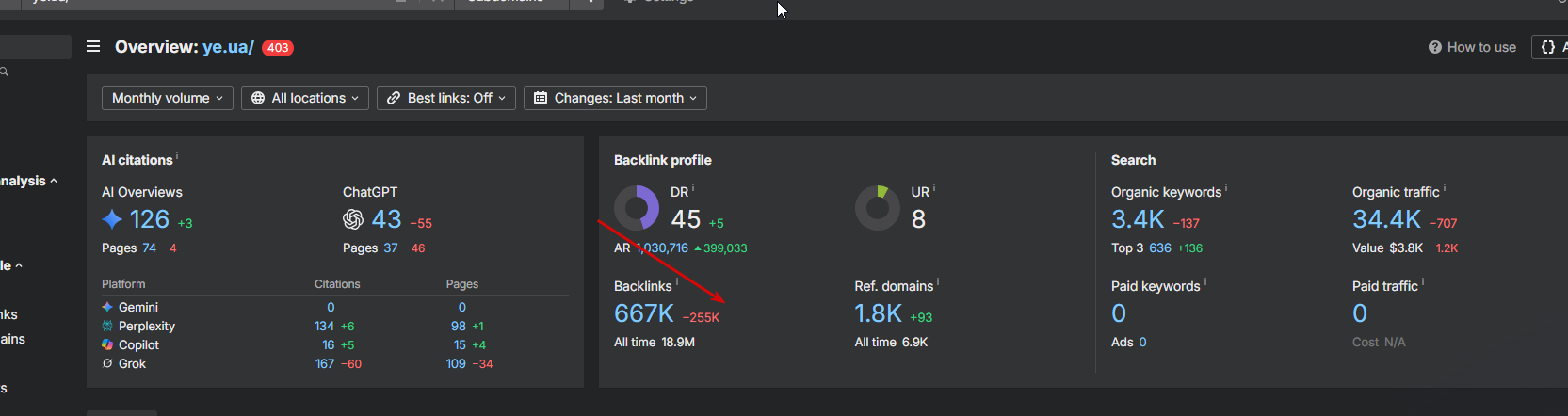The height and width of the screenshot is (416, 1568).
Task: Click the How to use help icon
Action: point(1435,47)
